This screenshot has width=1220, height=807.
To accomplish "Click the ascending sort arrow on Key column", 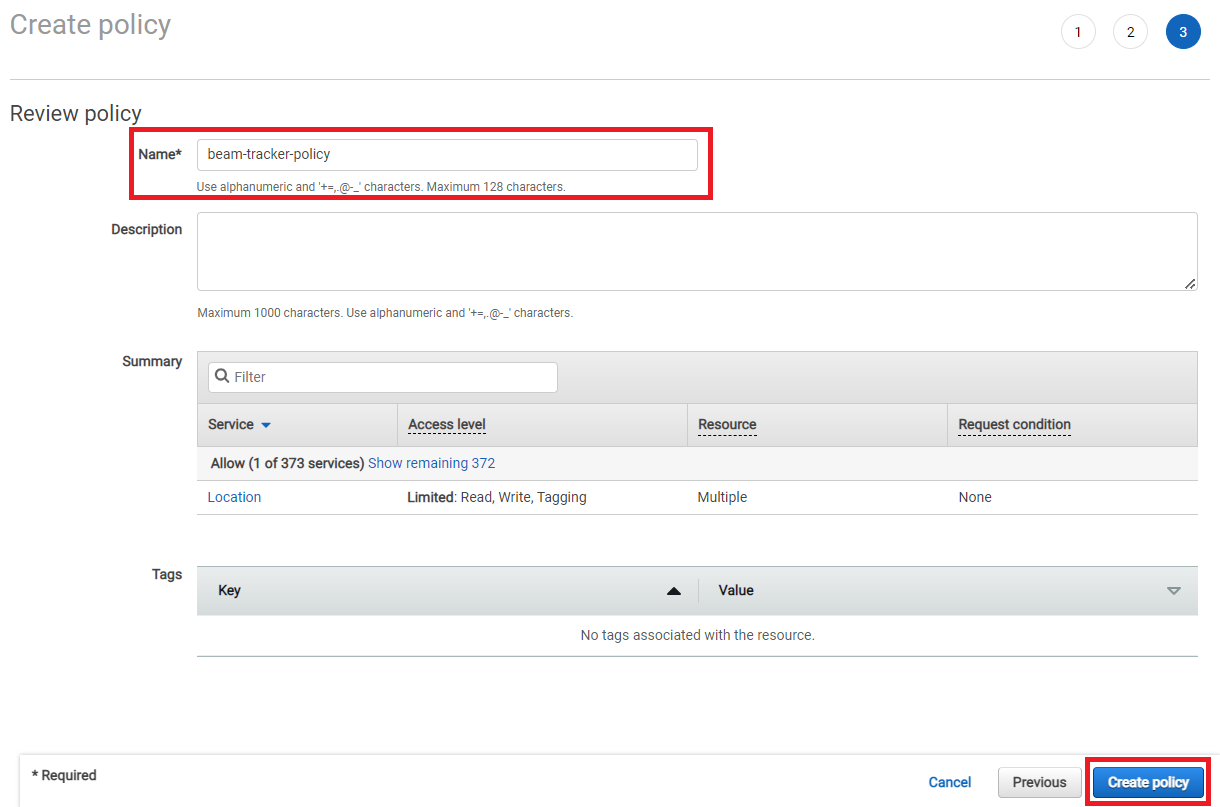I will click(673, 590).
